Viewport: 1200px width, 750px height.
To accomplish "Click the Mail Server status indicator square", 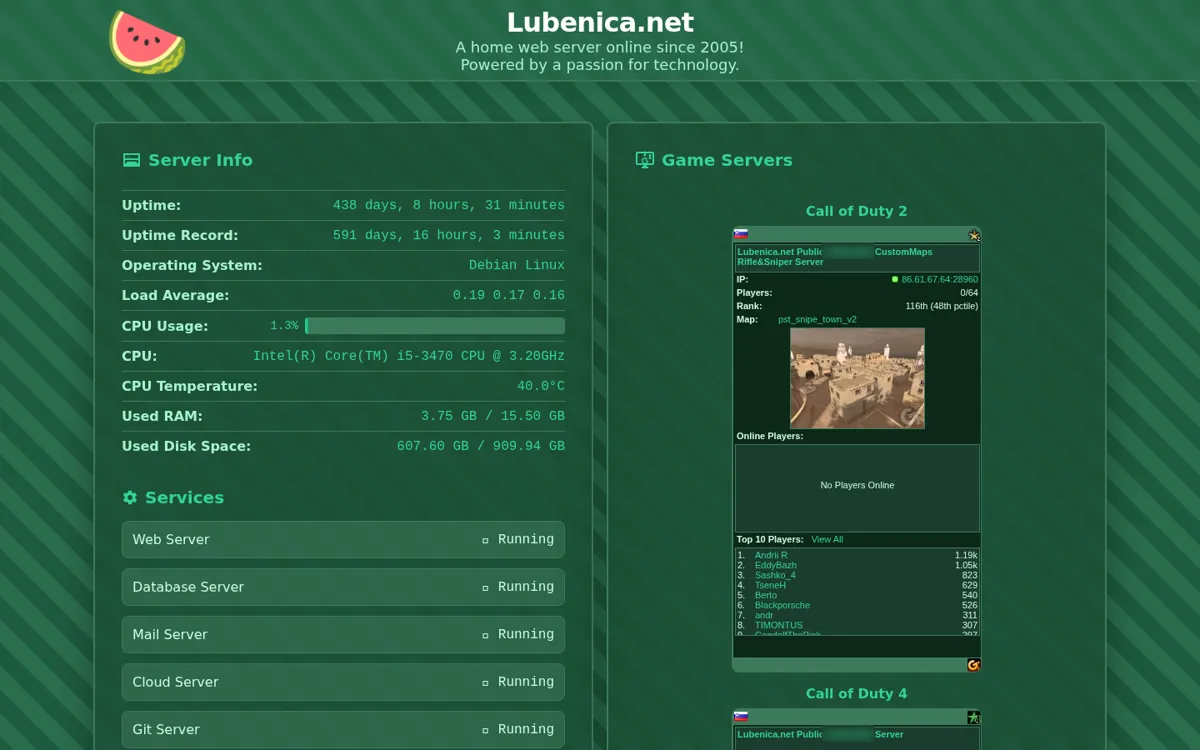I will 486,635.
